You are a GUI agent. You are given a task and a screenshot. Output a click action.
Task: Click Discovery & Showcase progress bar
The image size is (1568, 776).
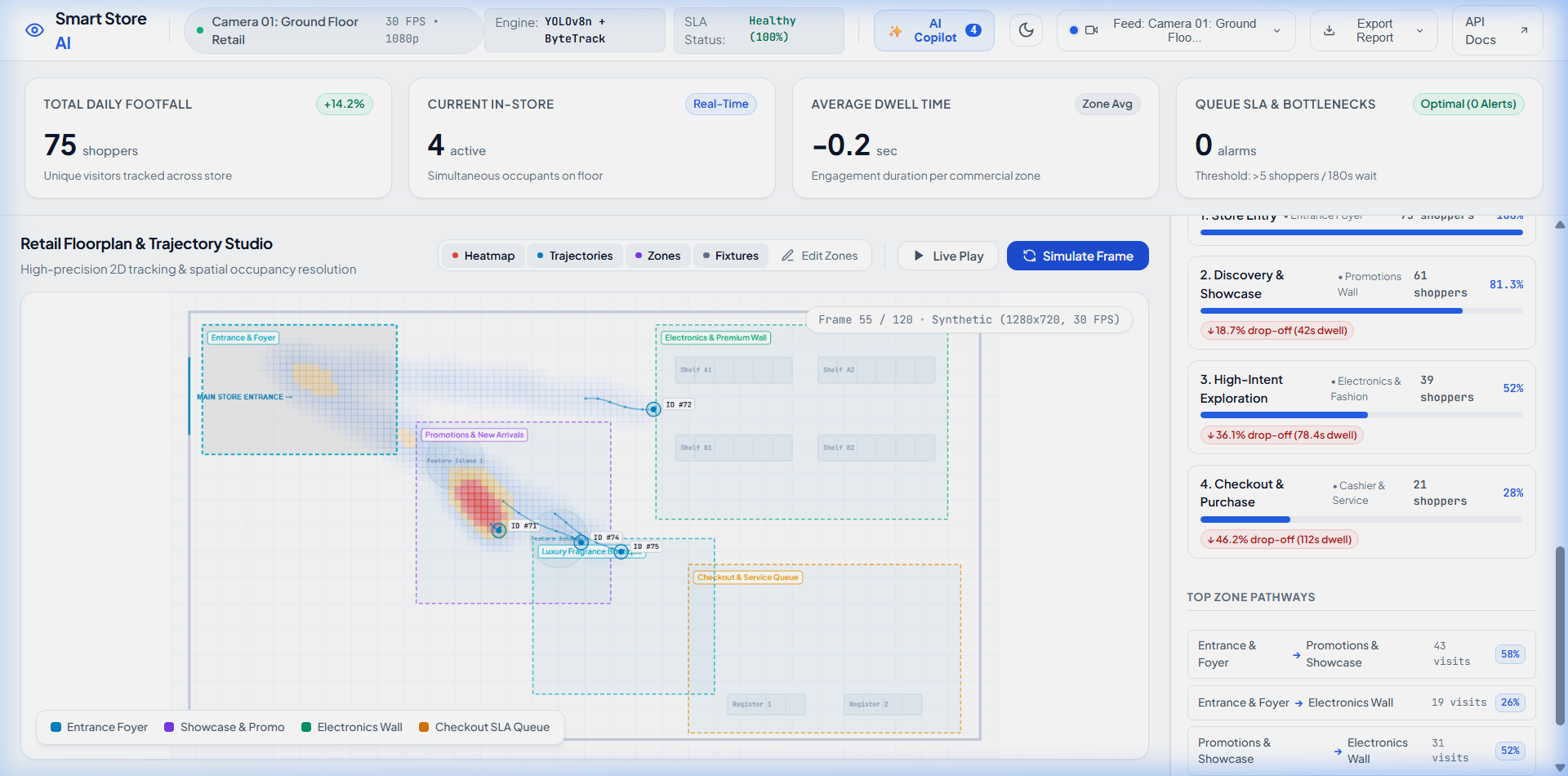1361,311
